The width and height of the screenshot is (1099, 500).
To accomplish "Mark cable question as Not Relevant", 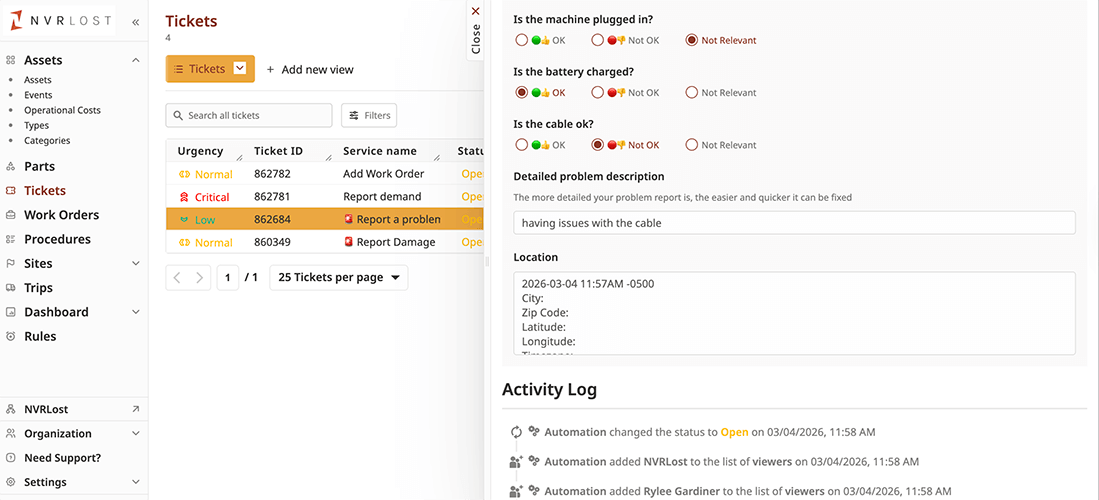I will click(x=691, y=145).
